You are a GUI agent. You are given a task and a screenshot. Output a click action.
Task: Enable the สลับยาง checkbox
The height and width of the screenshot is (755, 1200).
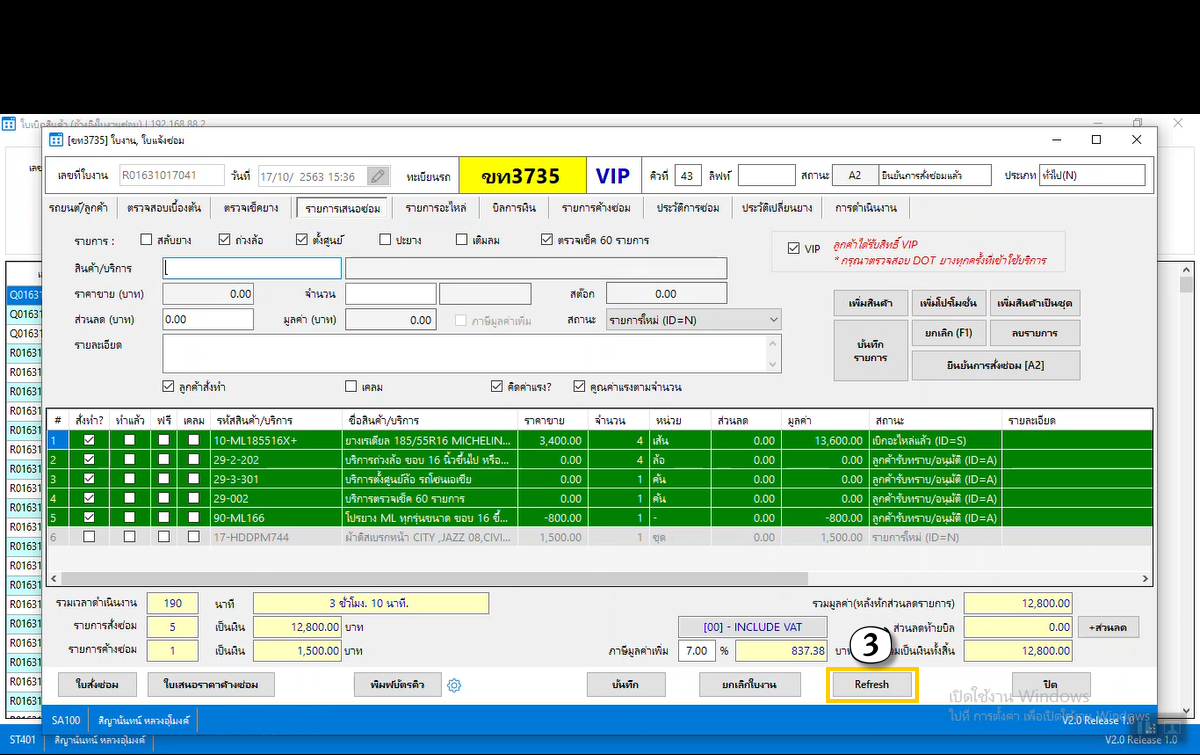click(147, 240)
